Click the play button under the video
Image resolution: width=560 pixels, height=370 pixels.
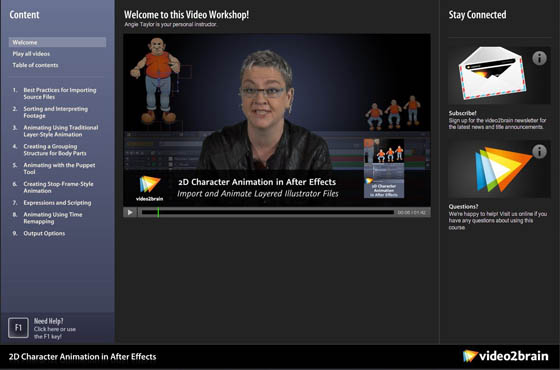130,212
